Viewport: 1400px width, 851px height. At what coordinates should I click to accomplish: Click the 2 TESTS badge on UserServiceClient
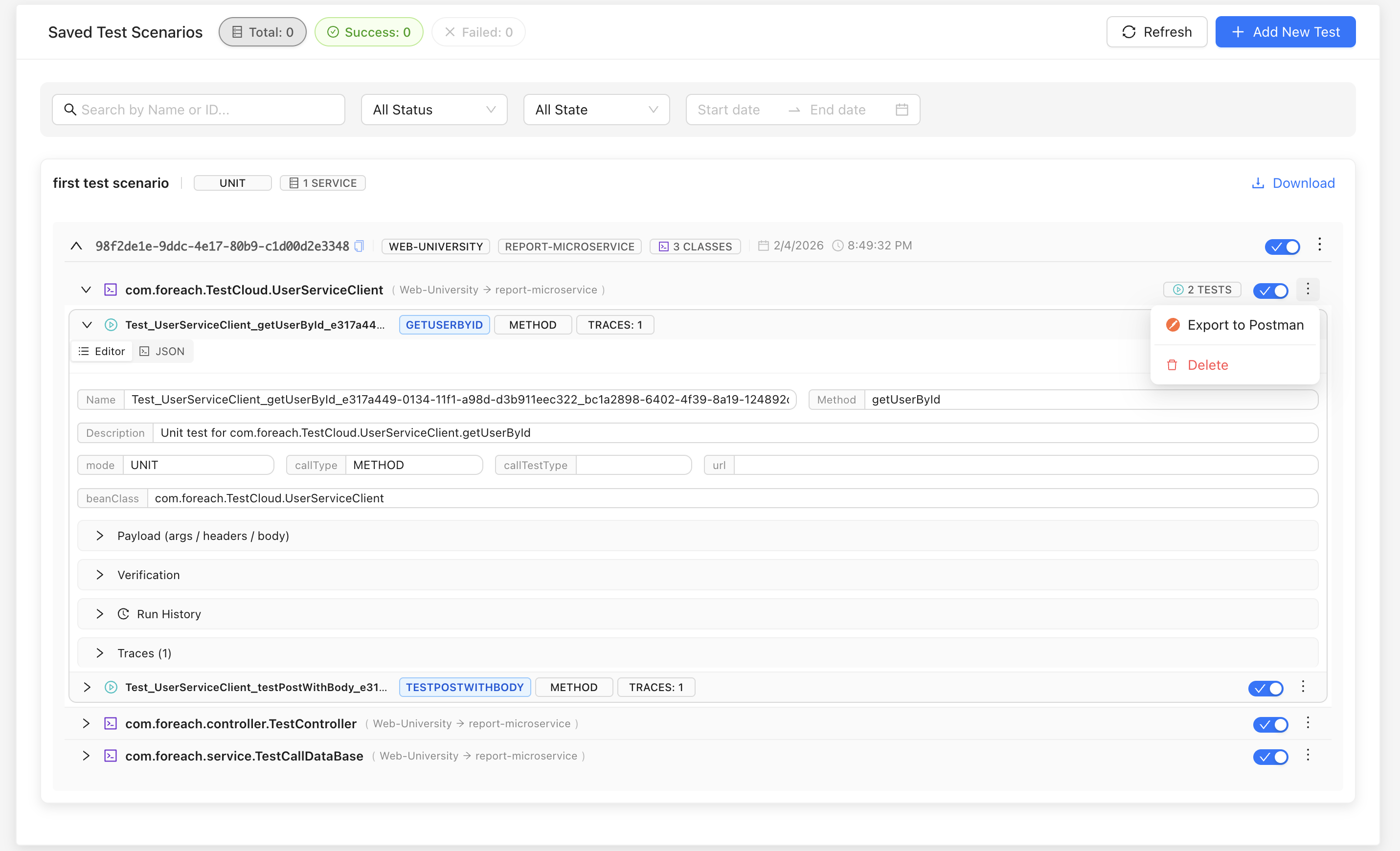pos(1202,290)
